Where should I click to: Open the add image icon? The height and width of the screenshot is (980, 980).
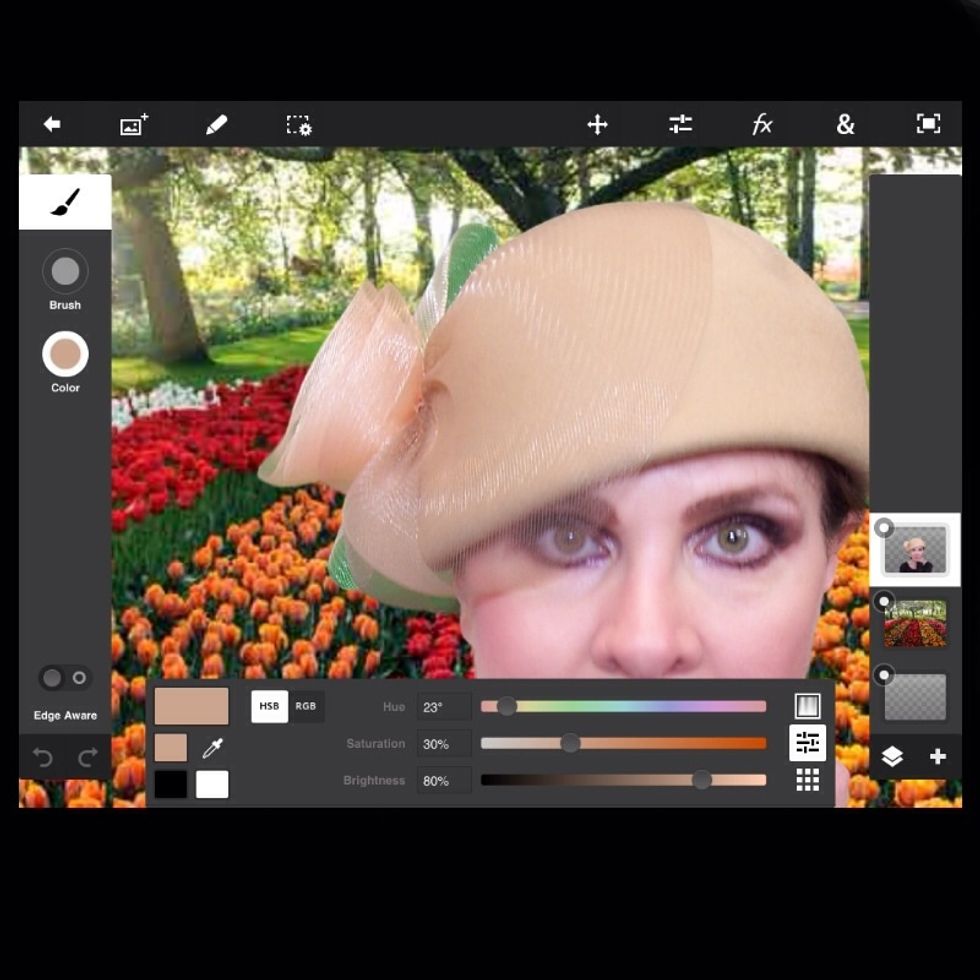[x=133, y=125]
